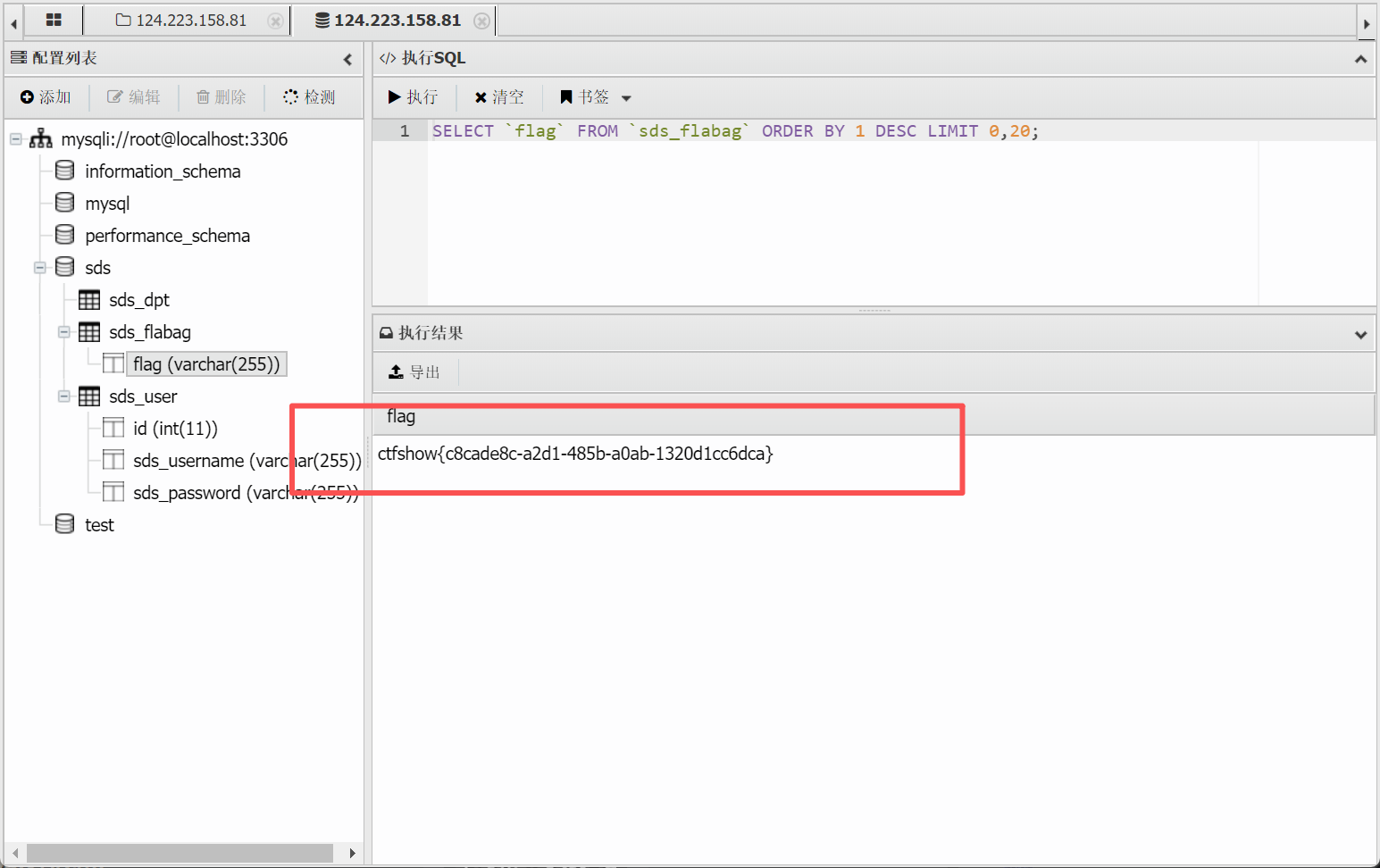This screenshot has height=868, width=1380.
Task: Open the 书签 bookmarks dropdown
Action: pos(595,96)
